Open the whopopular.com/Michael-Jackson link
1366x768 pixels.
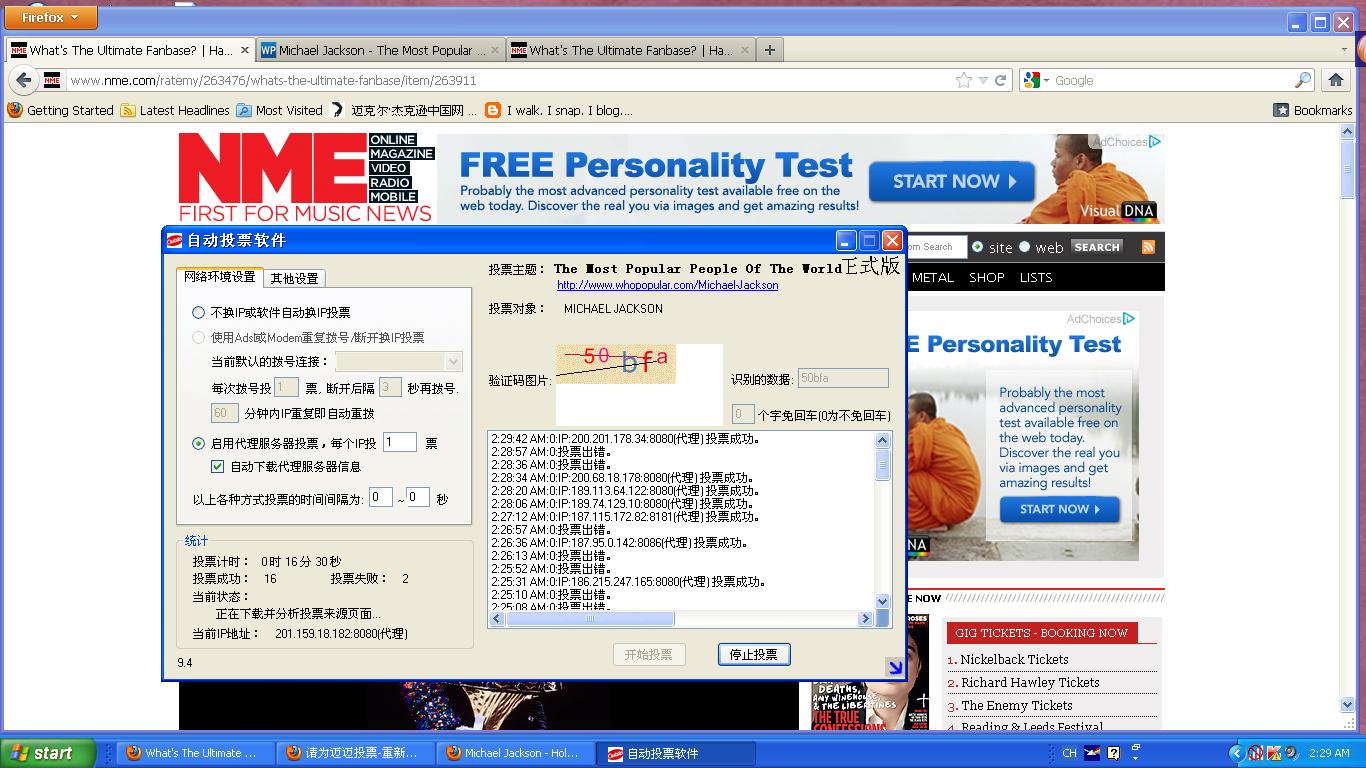click(x=667, y=285)
